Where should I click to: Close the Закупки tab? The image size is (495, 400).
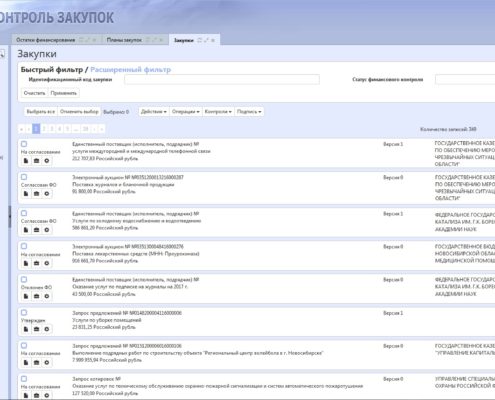213,40
